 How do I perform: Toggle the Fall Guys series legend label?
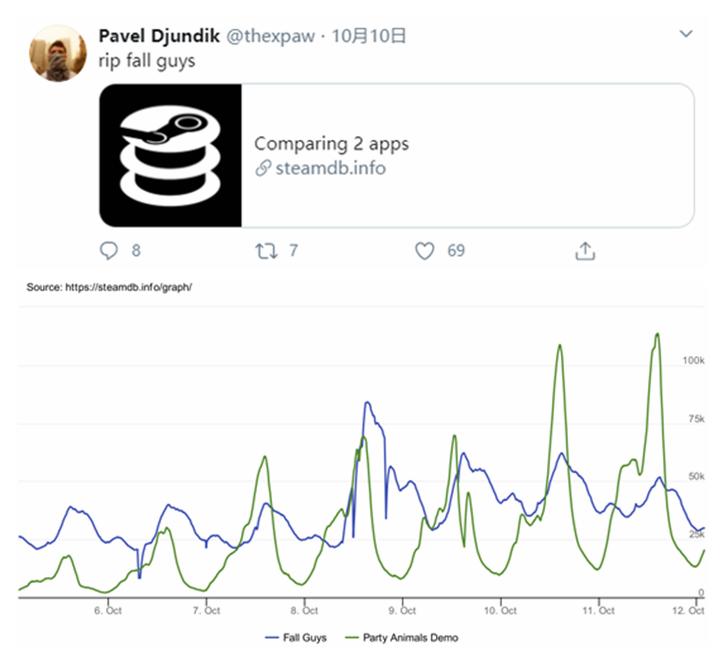[307, 637]
